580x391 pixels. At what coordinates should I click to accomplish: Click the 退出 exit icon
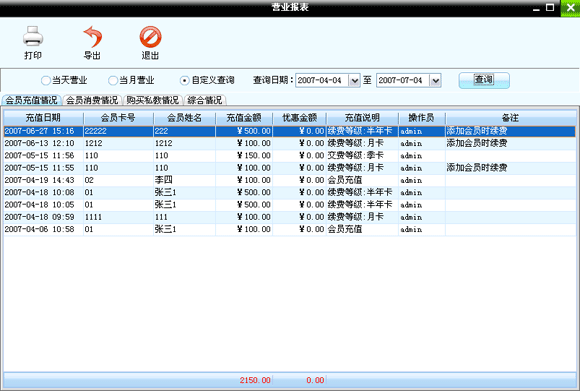coord(150,37)
